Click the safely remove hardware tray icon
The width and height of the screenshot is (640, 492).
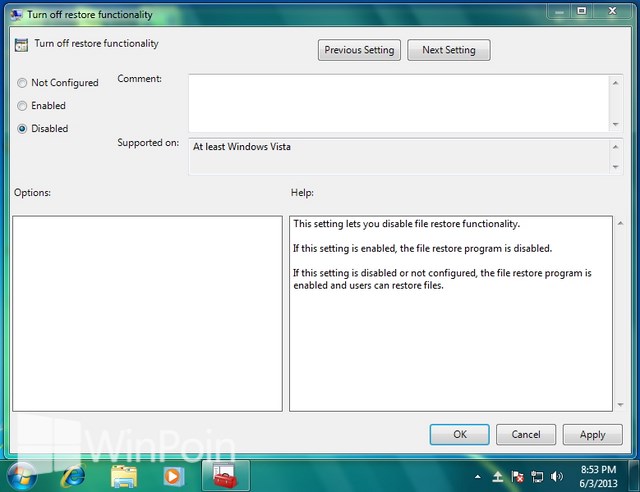[x=498, y=476]
